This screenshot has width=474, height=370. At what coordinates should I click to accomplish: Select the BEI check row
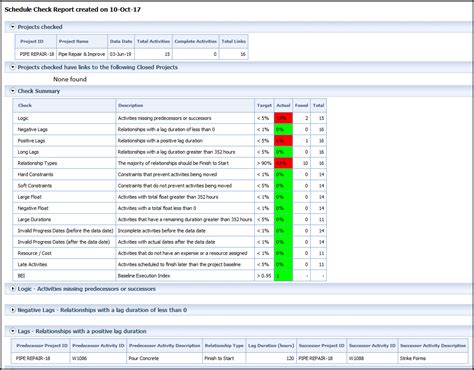170,276
